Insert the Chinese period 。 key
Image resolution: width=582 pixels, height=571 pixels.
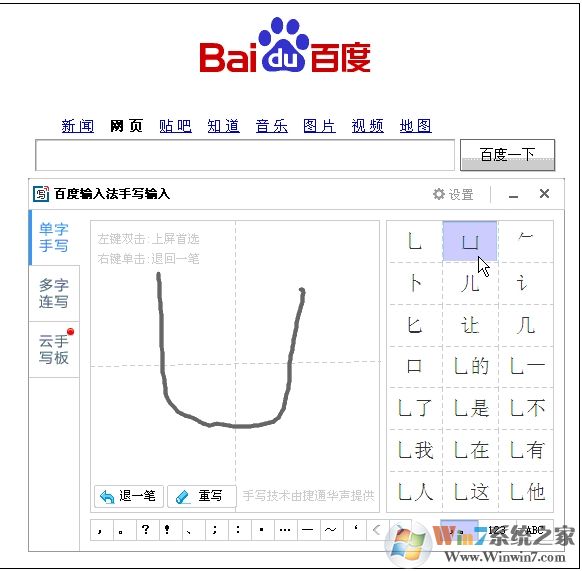point(124,530)
